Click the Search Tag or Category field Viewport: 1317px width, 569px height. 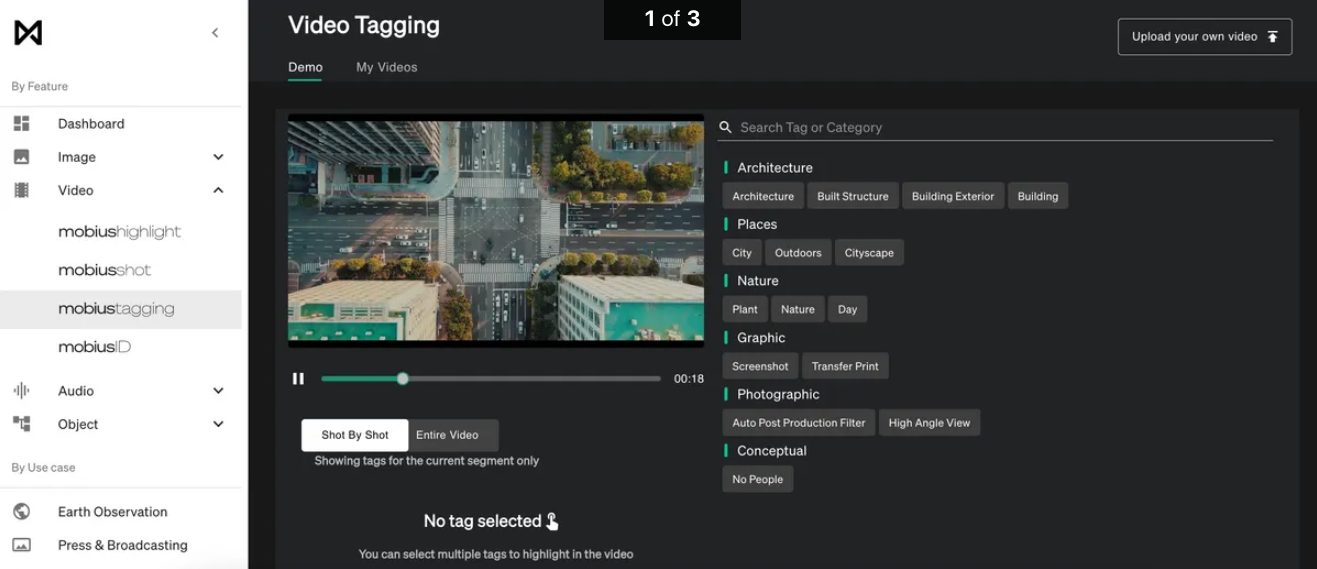tap(1000, 128)
